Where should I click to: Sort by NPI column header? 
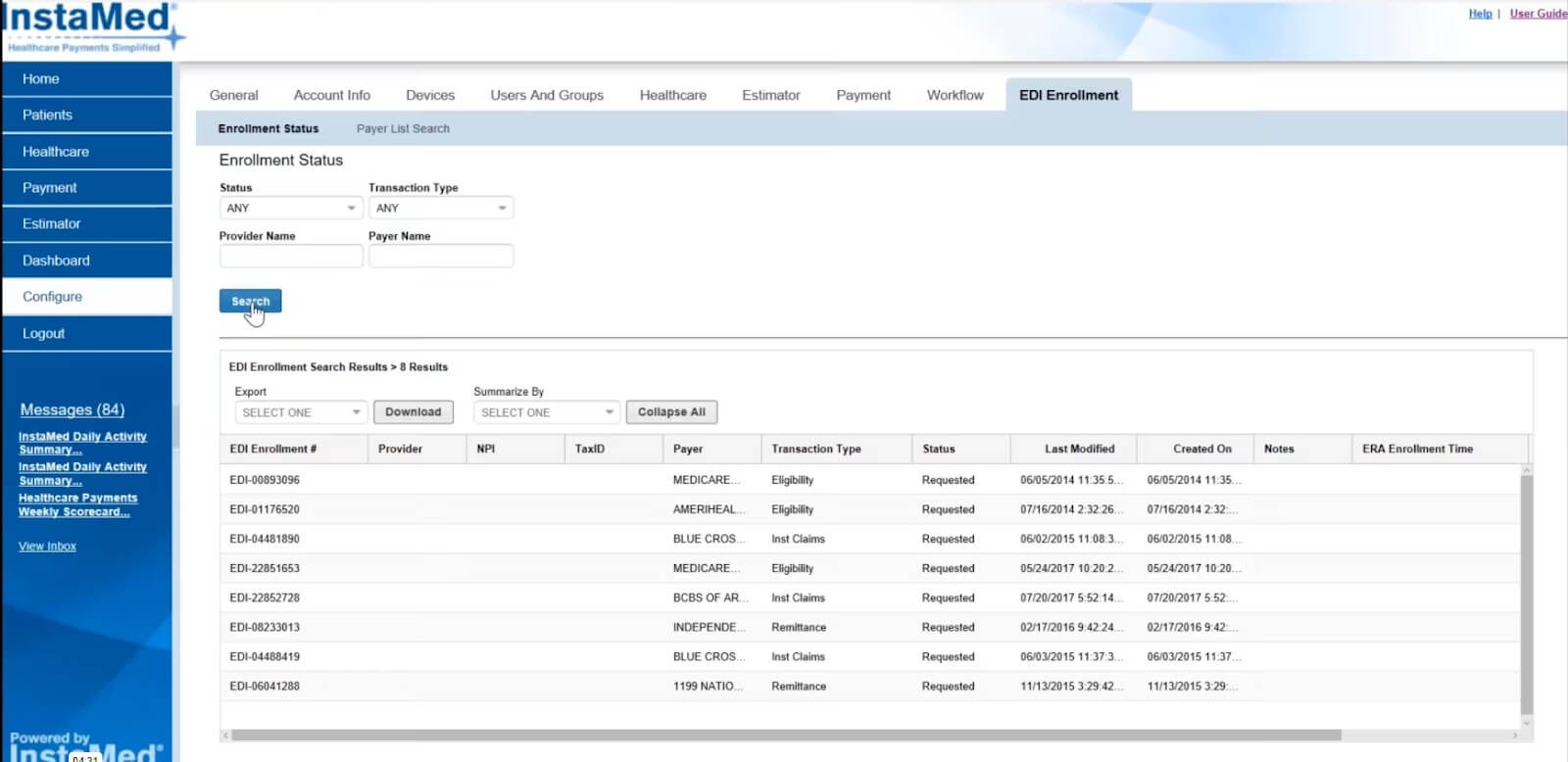515,449
